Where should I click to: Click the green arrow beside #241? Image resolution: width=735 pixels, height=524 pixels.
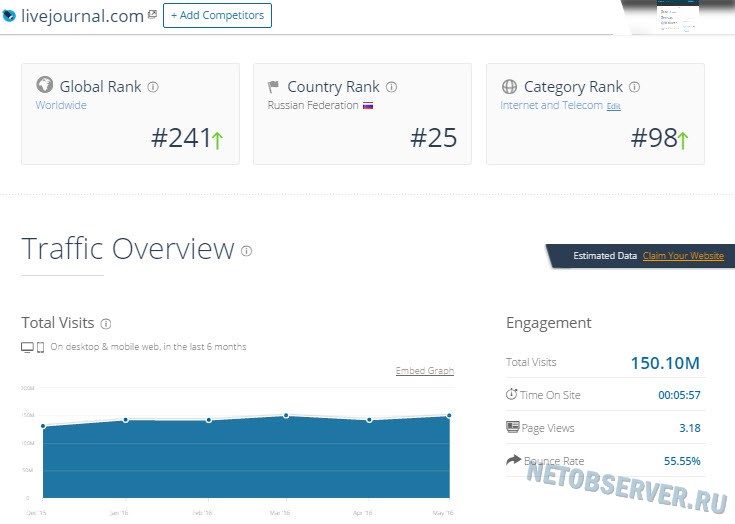[x=217, y=140]
